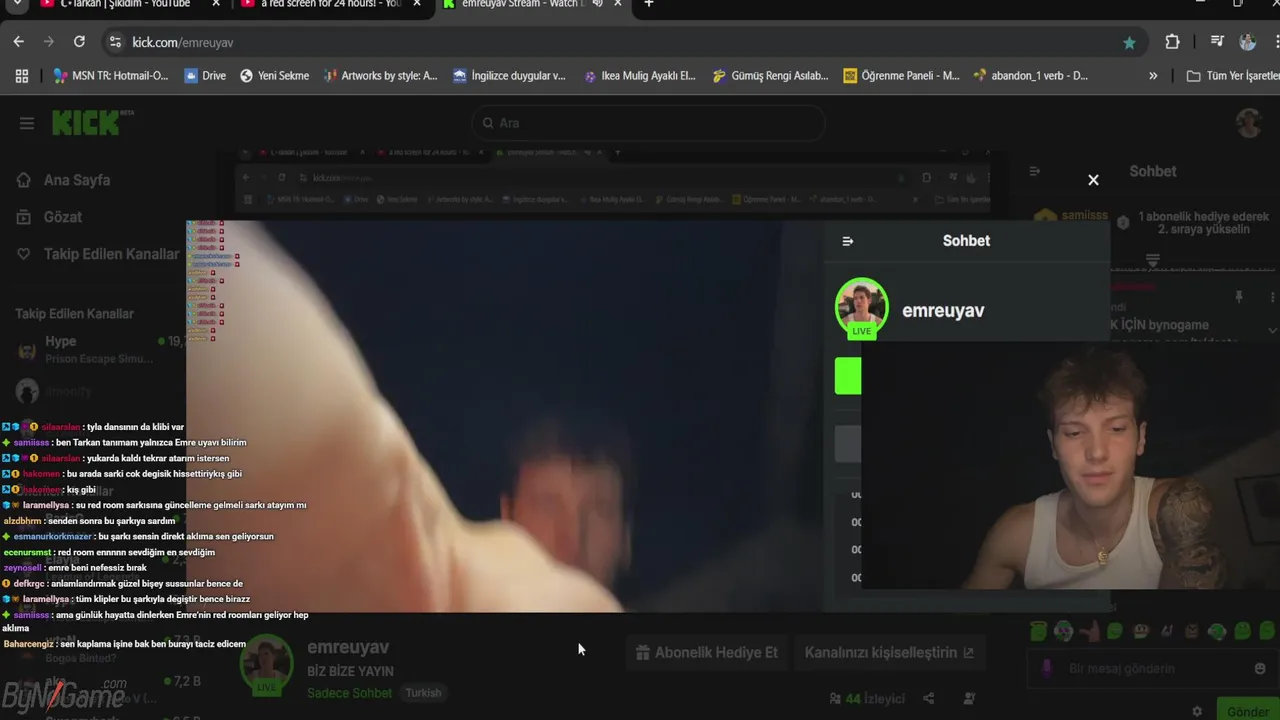Reload the kick.com page

pyautogui.click(x=79, y=42)
